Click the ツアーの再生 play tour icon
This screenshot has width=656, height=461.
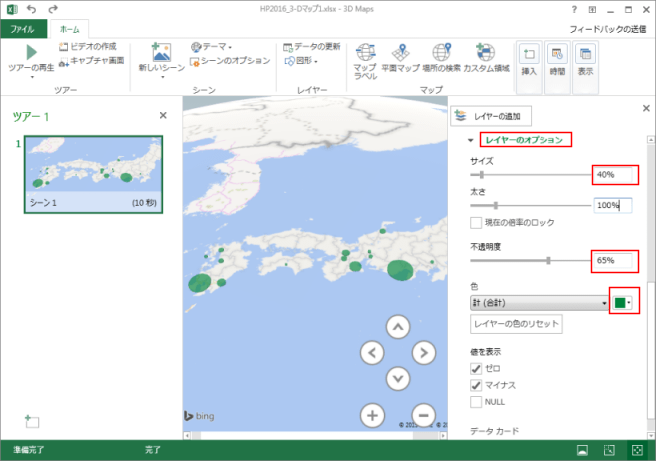pyautogui.click(x=31, y=53)
